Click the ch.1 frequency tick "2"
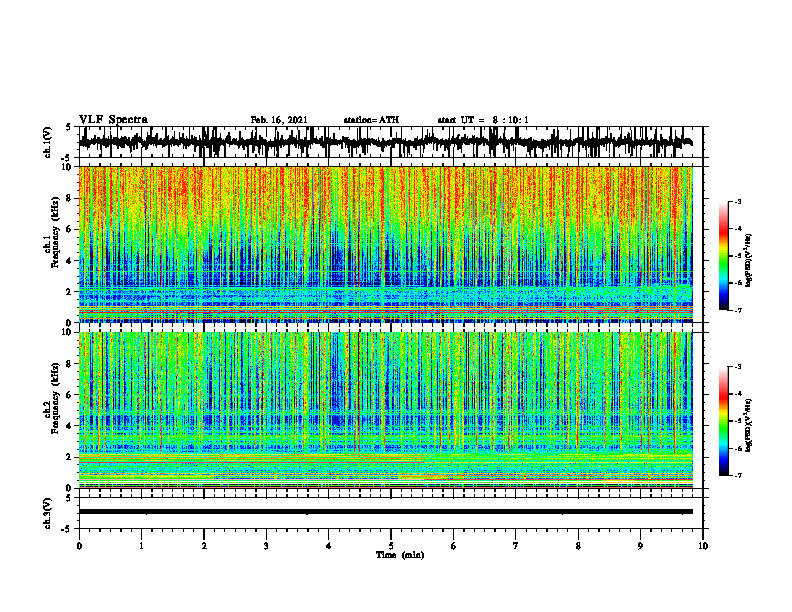792x612 pixels. click(69, 292)
